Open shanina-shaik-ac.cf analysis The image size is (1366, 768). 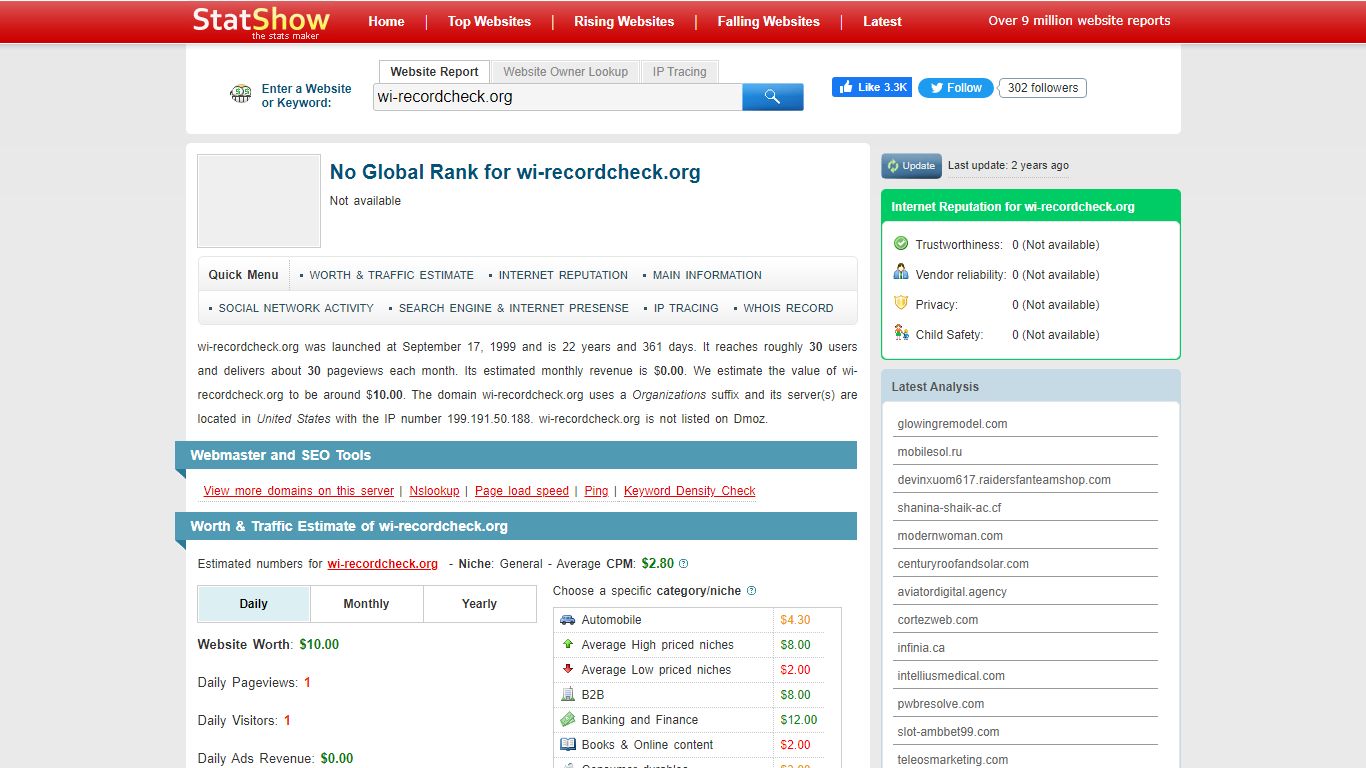(949, 508)
